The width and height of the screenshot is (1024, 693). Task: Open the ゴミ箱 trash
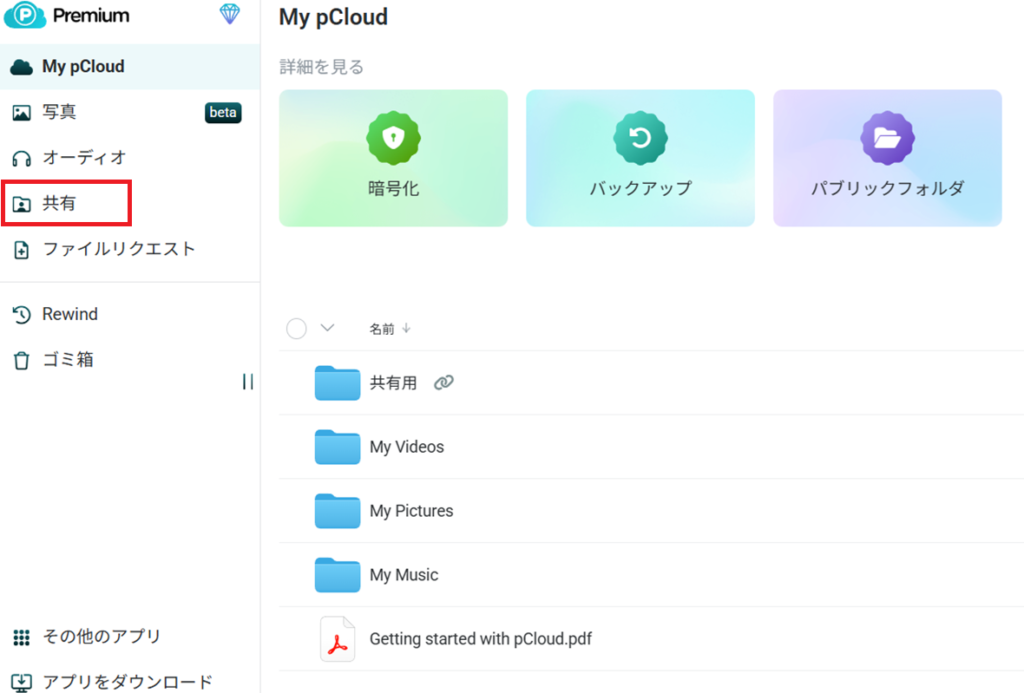67,360
